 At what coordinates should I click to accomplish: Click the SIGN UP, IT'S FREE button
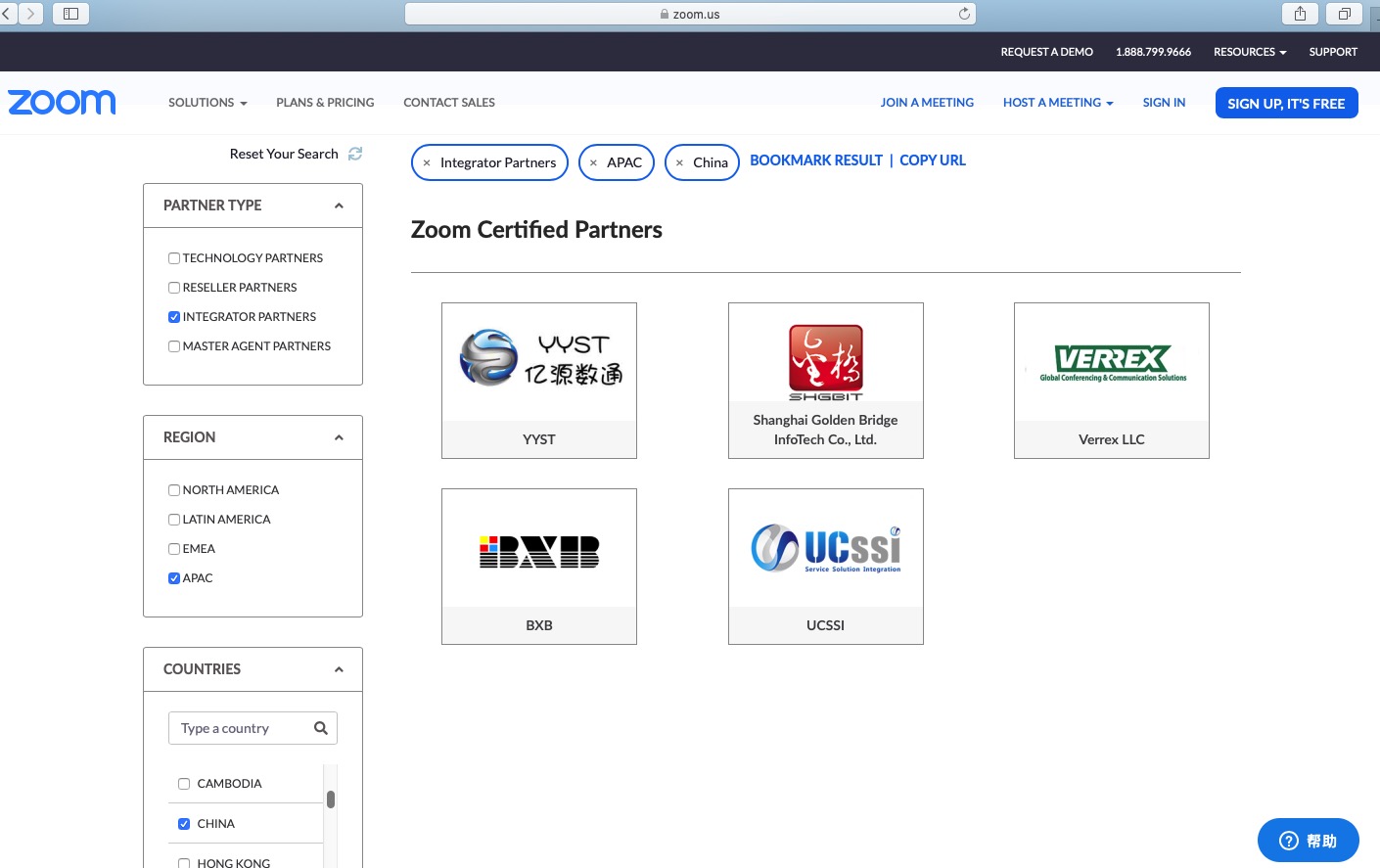[1286, 102]
